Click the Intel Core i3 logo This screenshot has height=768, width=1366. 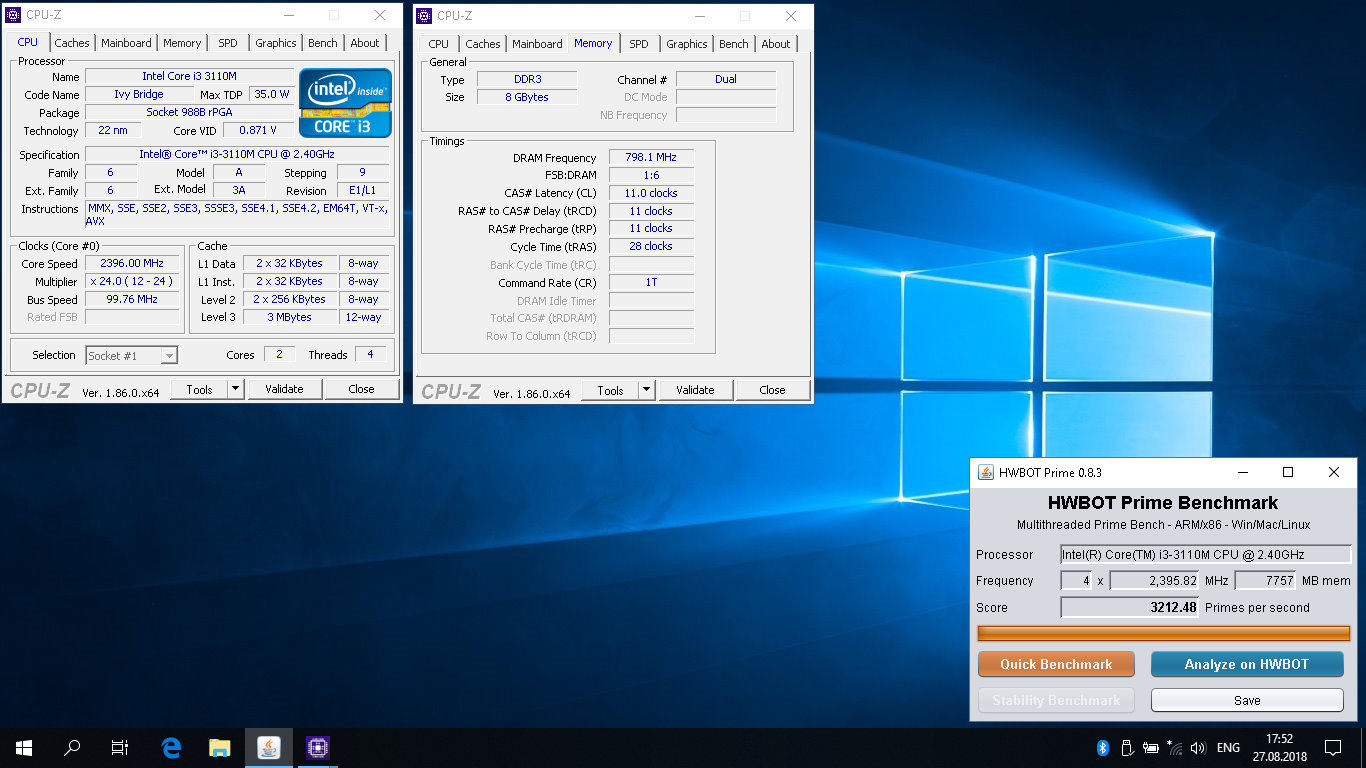point(345,103)
